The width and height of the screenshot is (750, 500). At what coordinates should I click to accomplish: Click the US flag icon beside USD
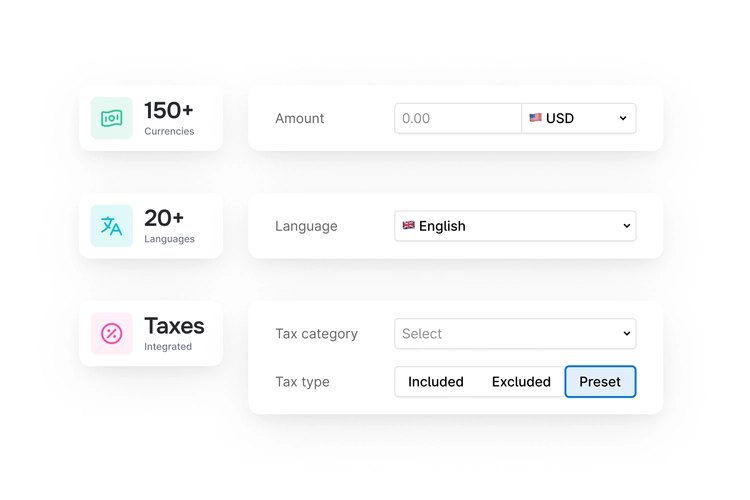[x=536, y=118]
